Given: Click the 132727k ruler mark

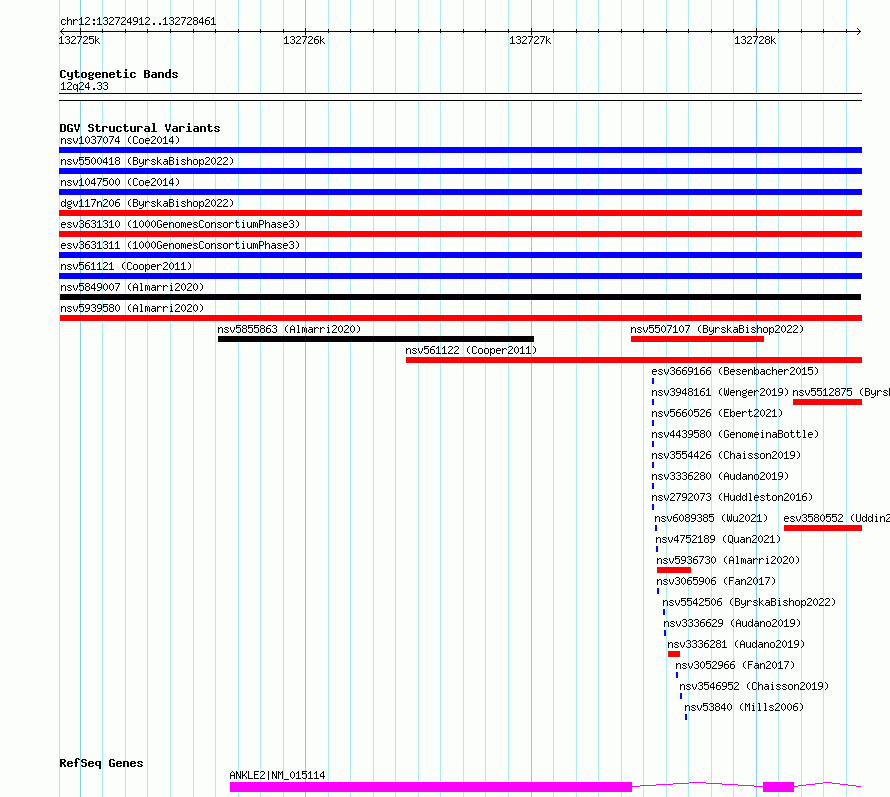Looking at the screenshot, I should coord(530,40).
